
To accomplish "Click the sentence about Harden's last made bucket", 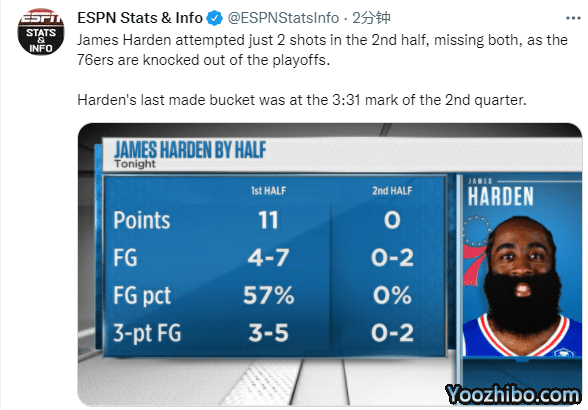I will coord(302,100).
